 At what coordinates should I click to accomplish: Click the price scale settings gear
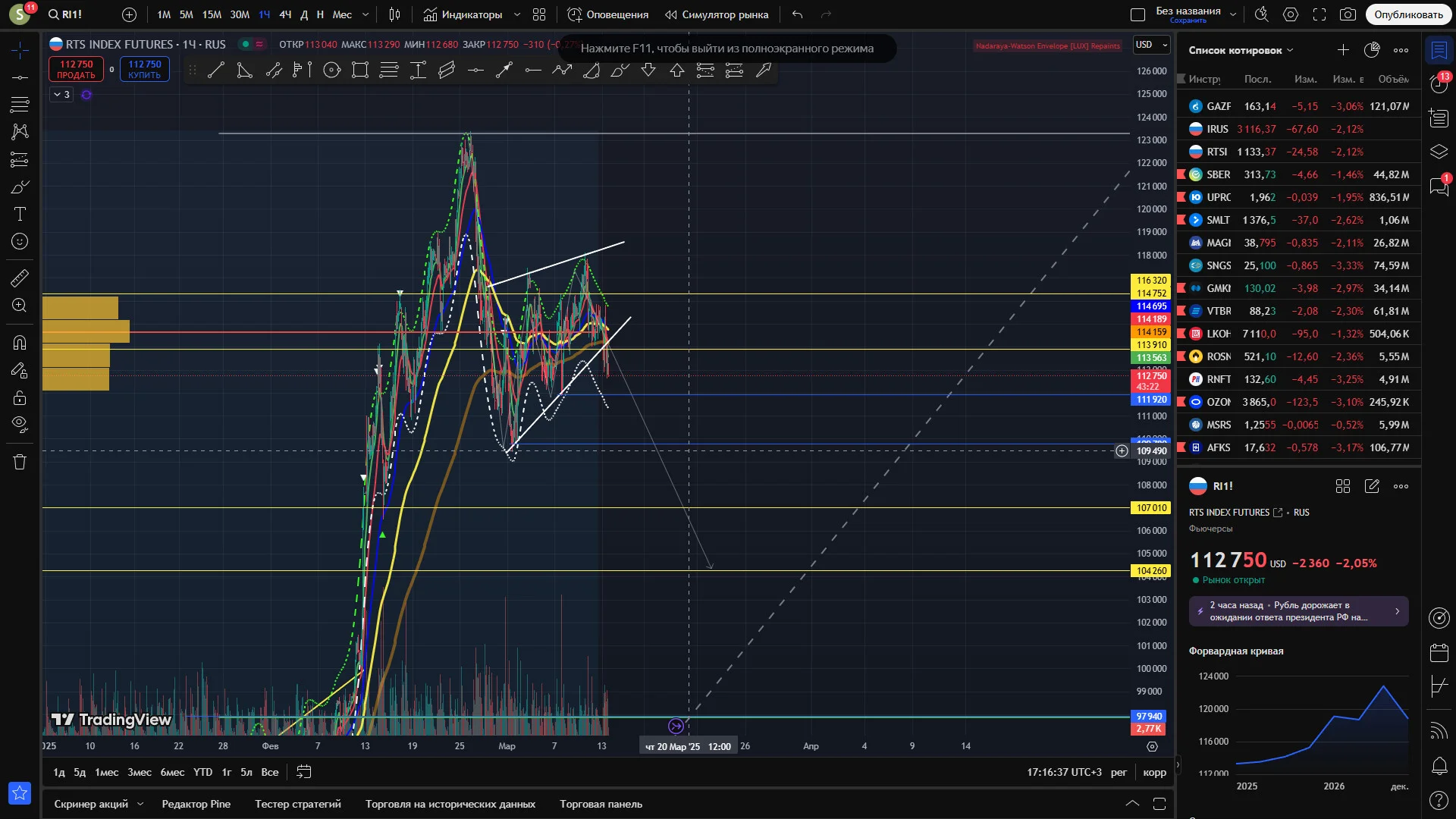point(1152,746)
